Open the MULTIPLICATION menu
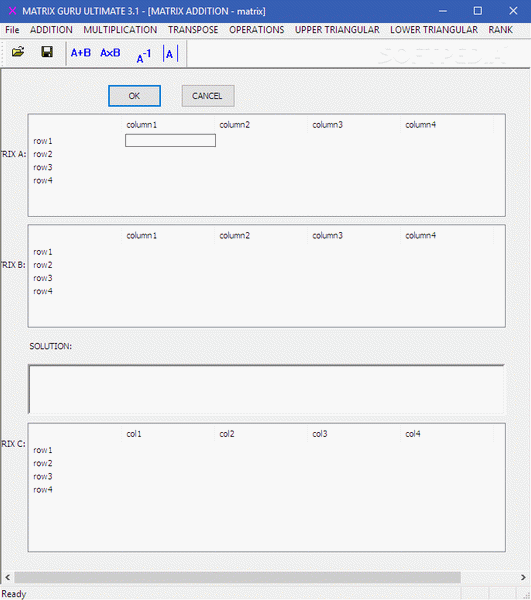 pos(120,30)
